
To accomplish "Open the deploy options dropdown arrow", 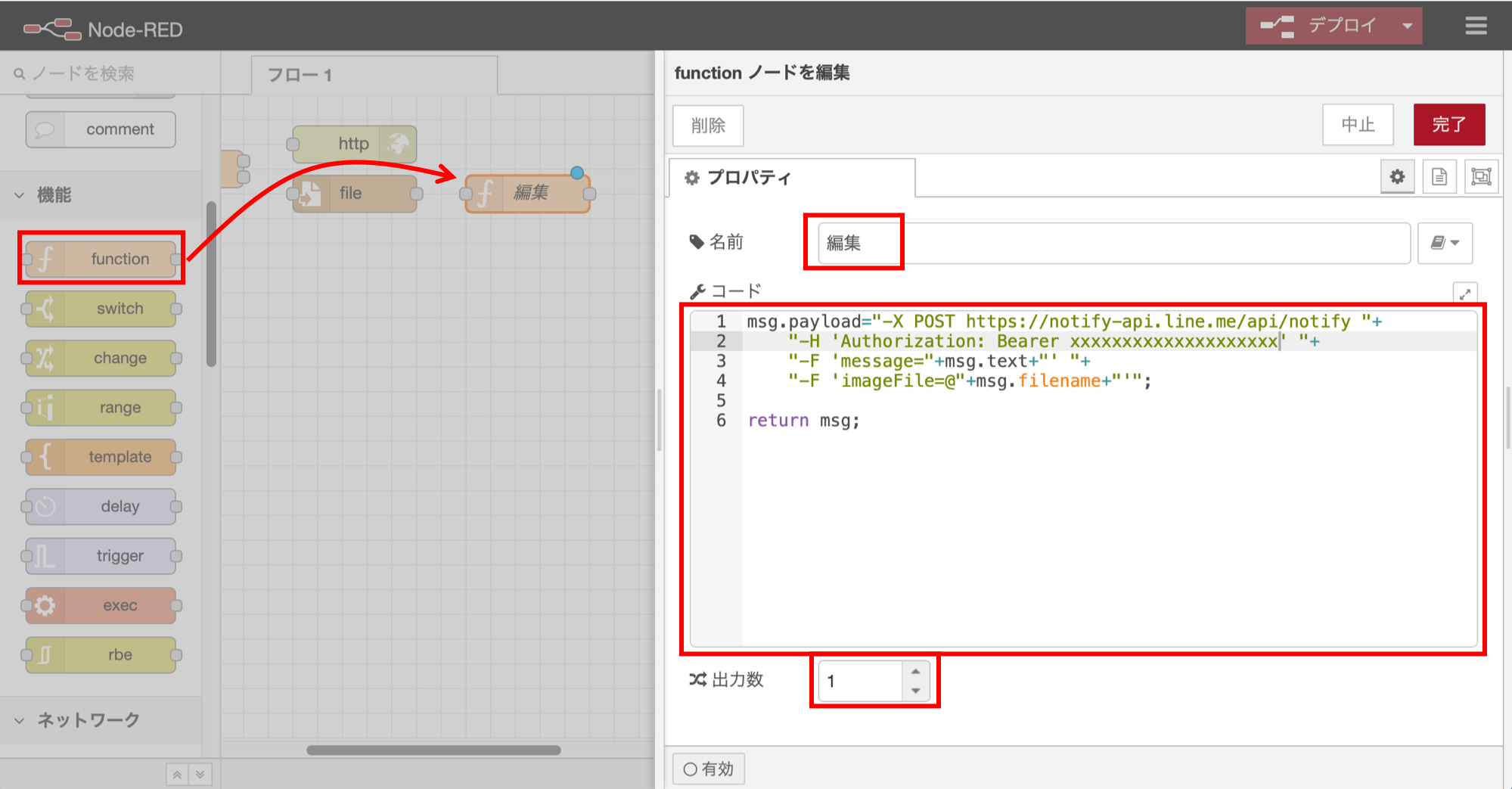I will 1408,25.
